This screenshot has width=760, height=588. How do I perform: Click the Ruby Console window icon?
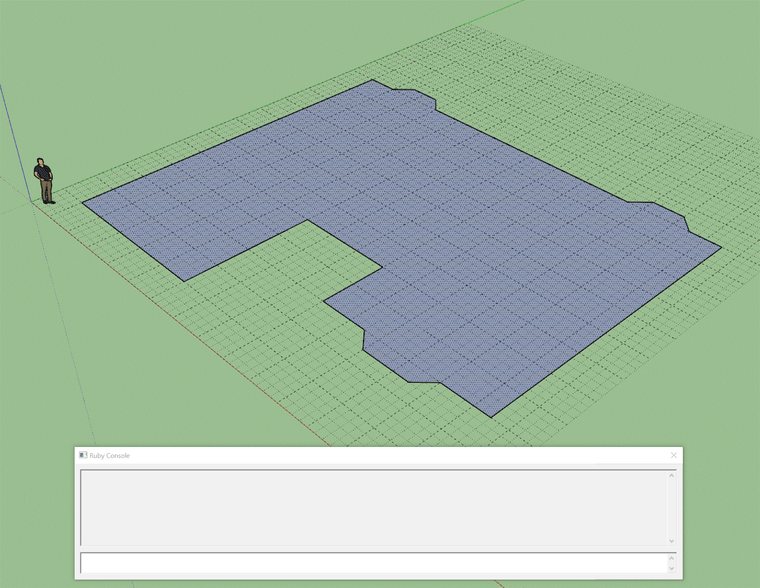click(84, 455)
